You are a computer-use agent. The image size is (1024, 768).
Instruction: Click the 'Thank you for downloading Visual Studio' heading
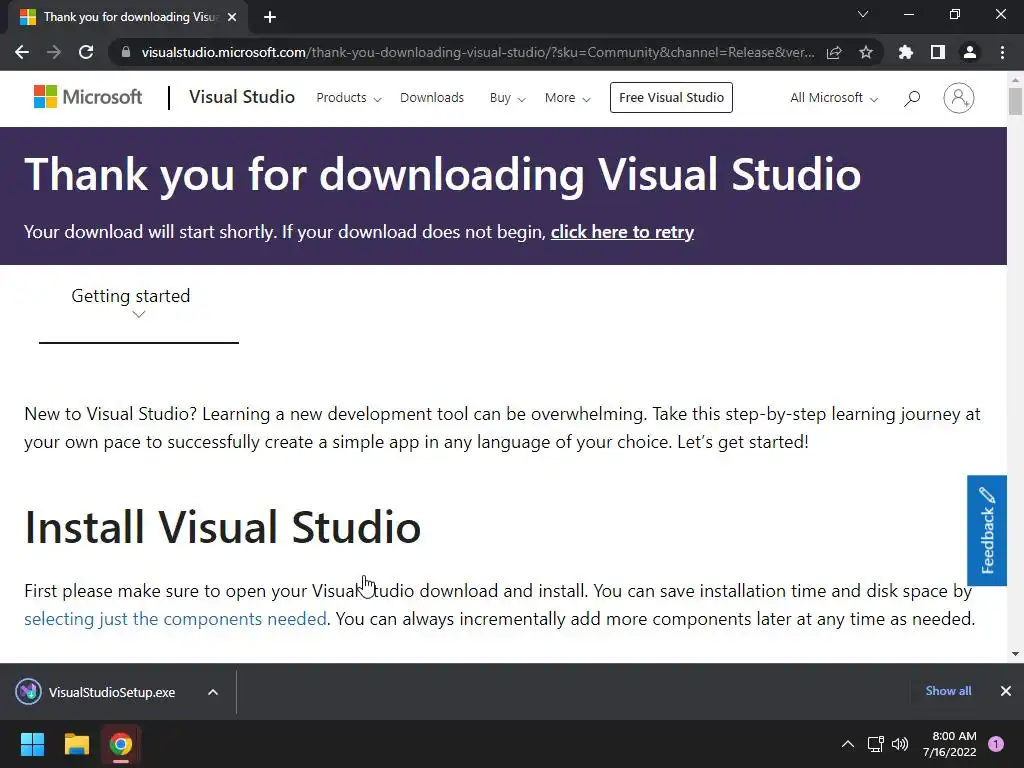(443, 174)
